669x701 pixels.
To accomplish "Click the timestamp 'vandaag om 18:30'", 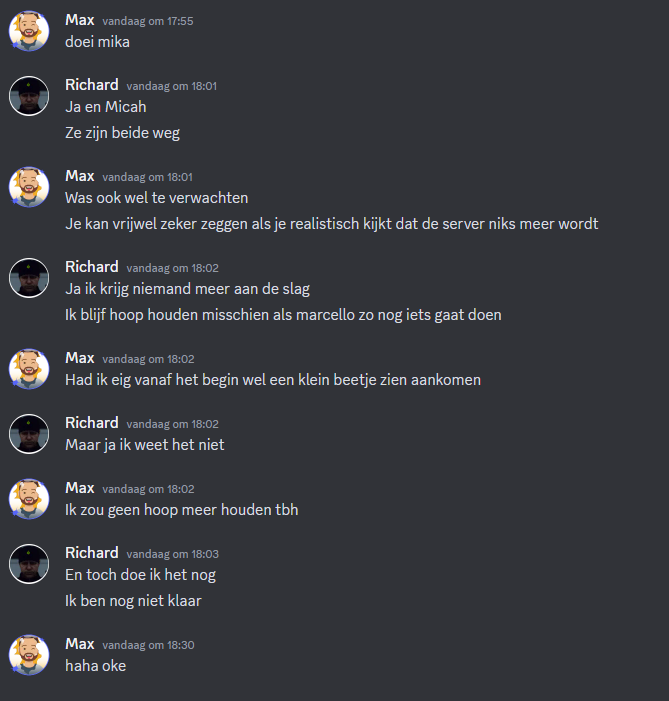I will [148, 645].
